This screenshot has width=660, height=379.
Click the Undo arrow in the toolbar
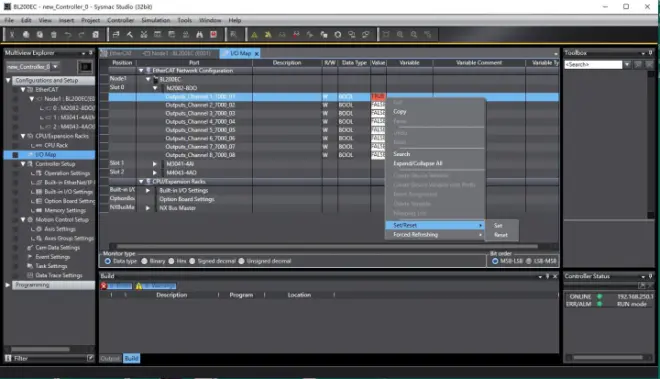pyautogui.click(x=67, y=35)
